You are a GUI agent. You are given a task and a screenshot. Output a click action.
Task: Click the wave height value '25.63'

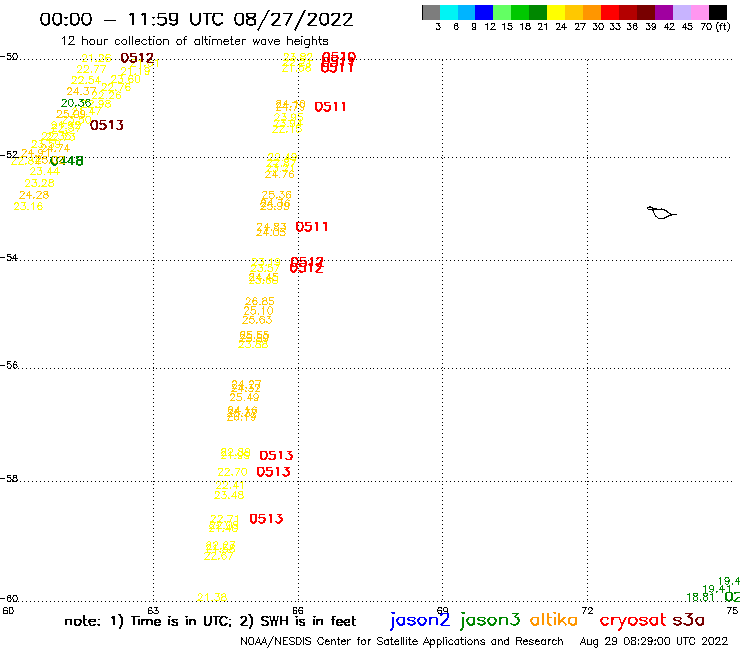point(257,320)
